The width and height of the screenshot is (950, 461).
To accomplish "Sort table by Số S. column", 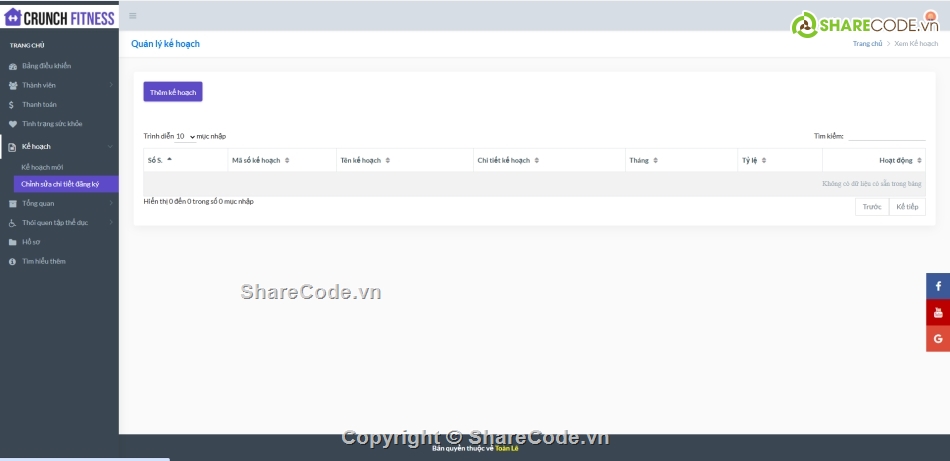I will [185, 160].
